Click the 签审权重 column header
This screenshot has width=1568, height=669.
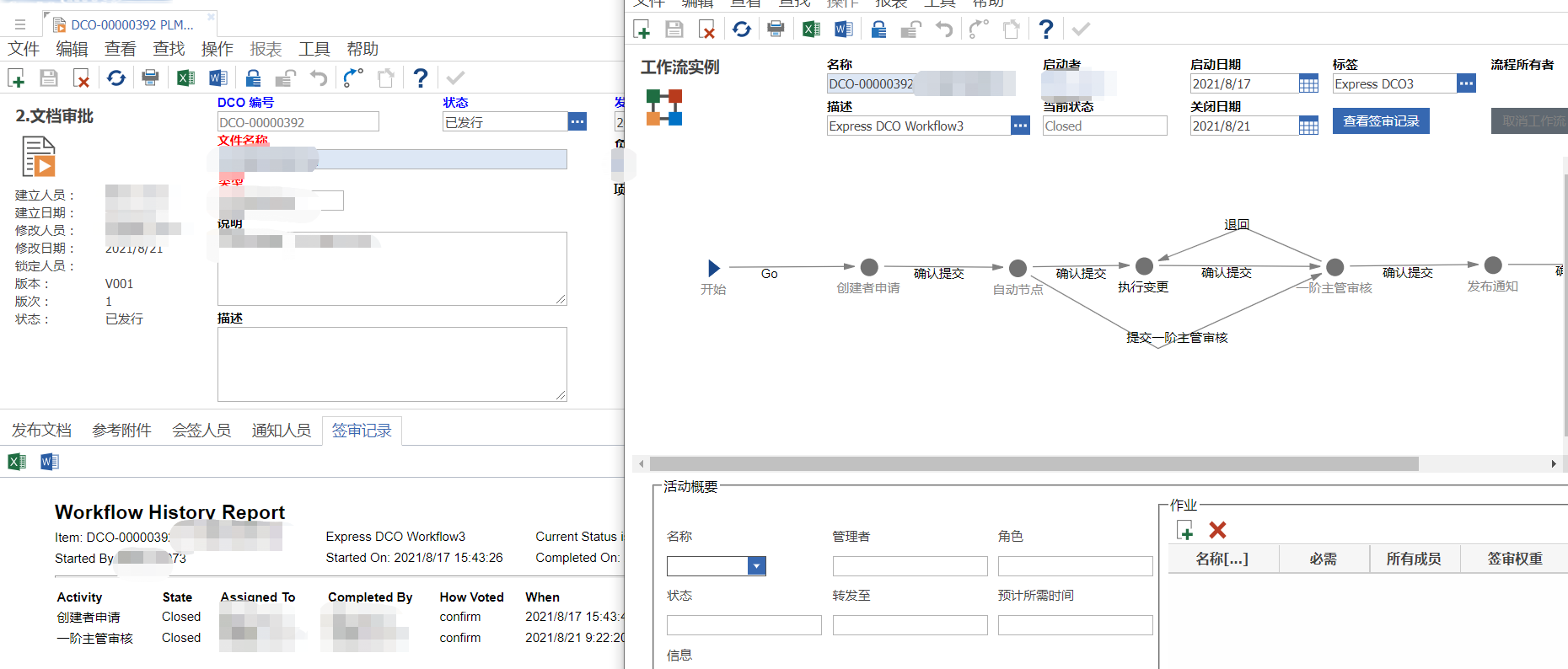1515,559
